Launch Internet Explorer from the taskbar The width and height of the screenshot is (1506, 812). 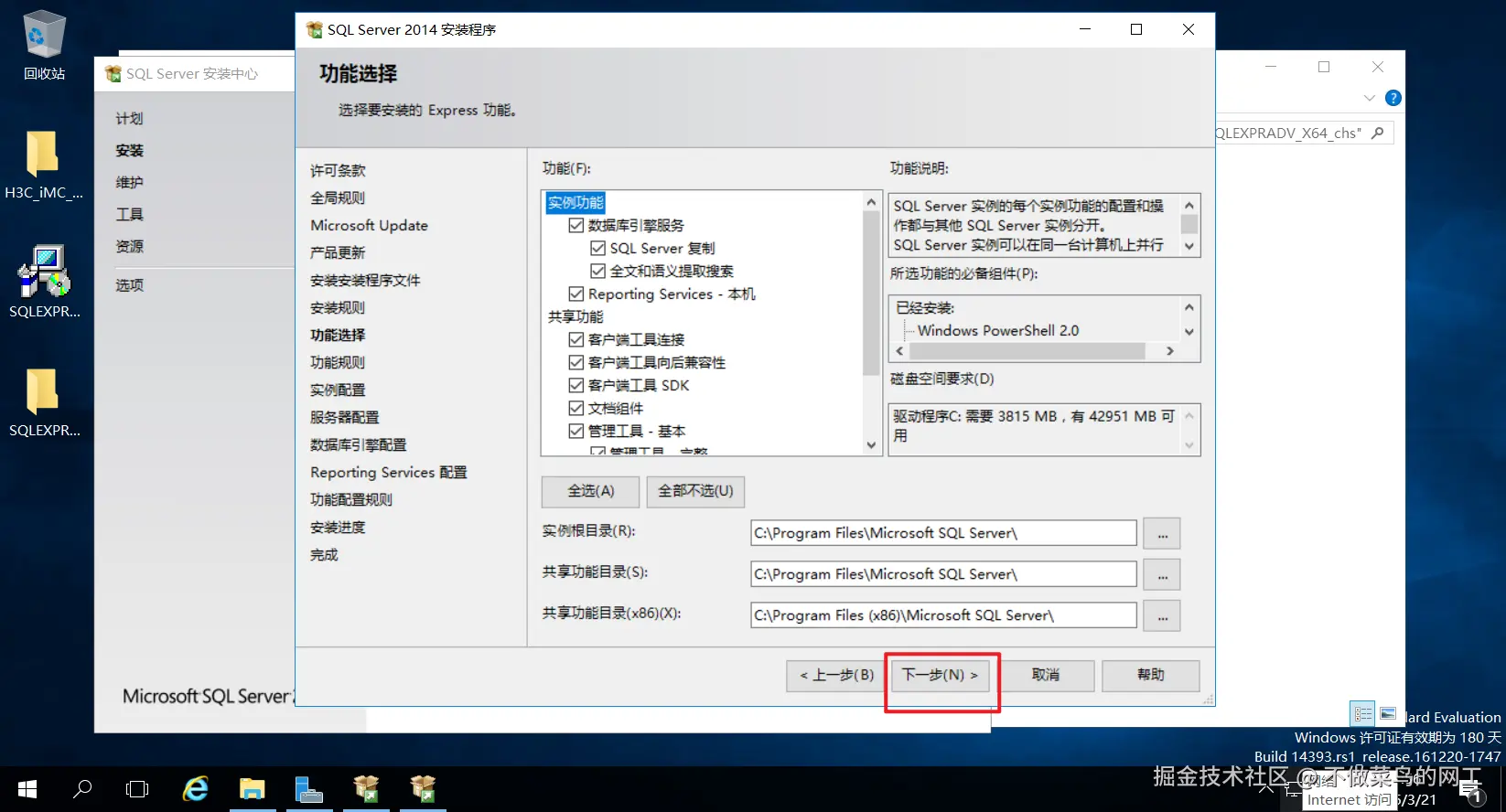pos(196,789)
